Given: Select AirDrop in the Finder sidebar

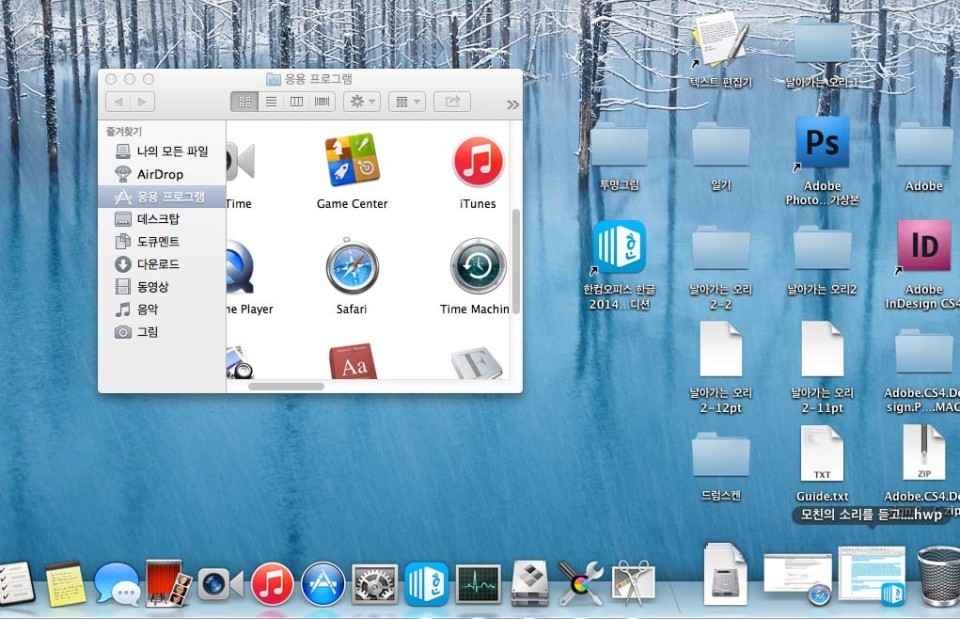Looking at the screenshot, I should (x=159, y=174).
